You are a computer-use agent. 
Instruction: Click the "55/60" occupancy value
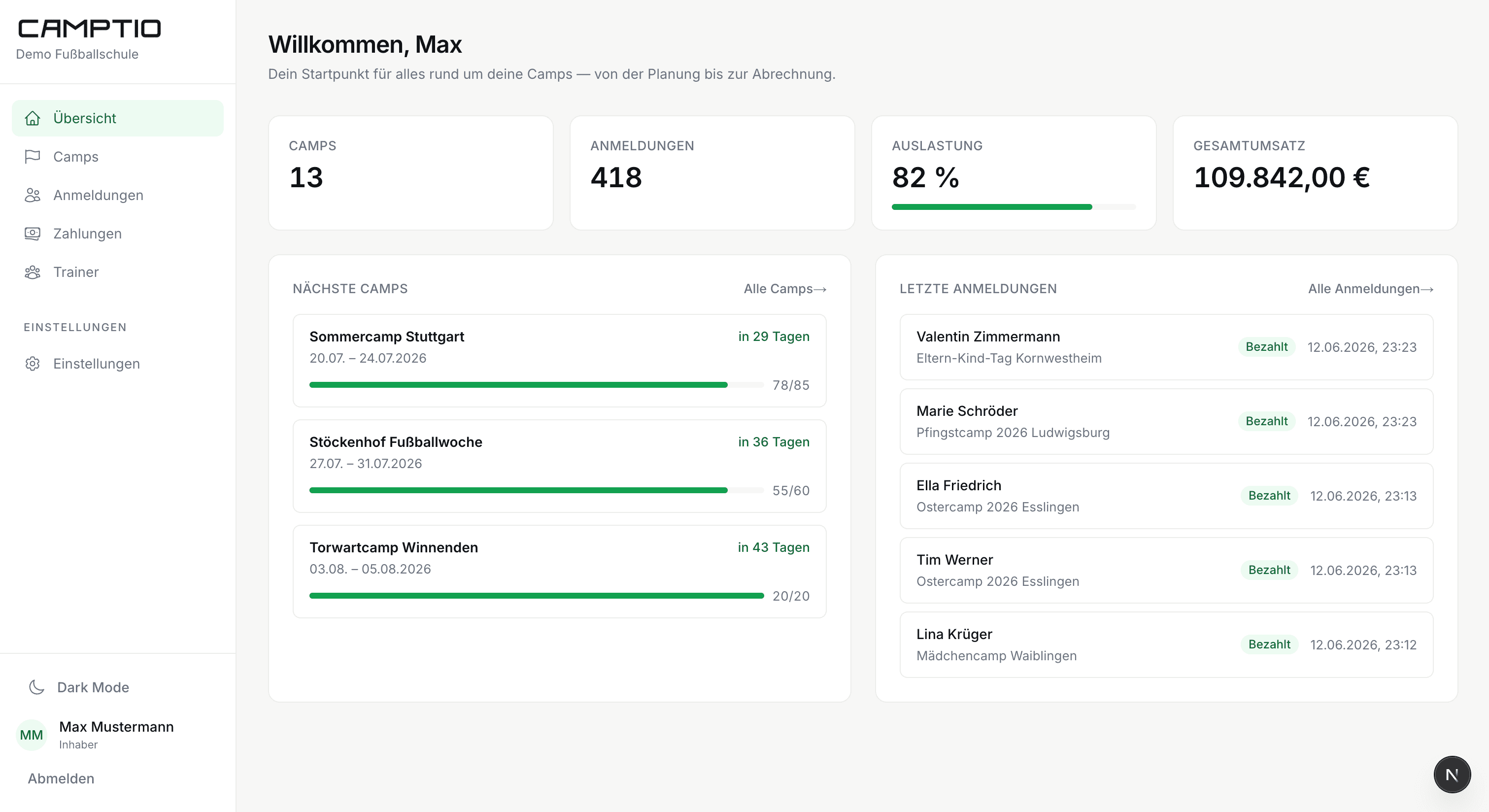791,491
